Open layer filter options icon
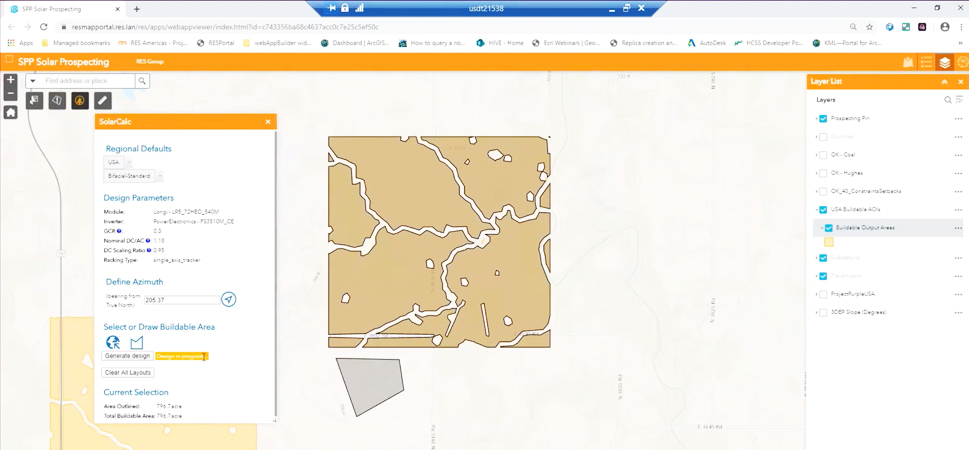 pos(959,100)
